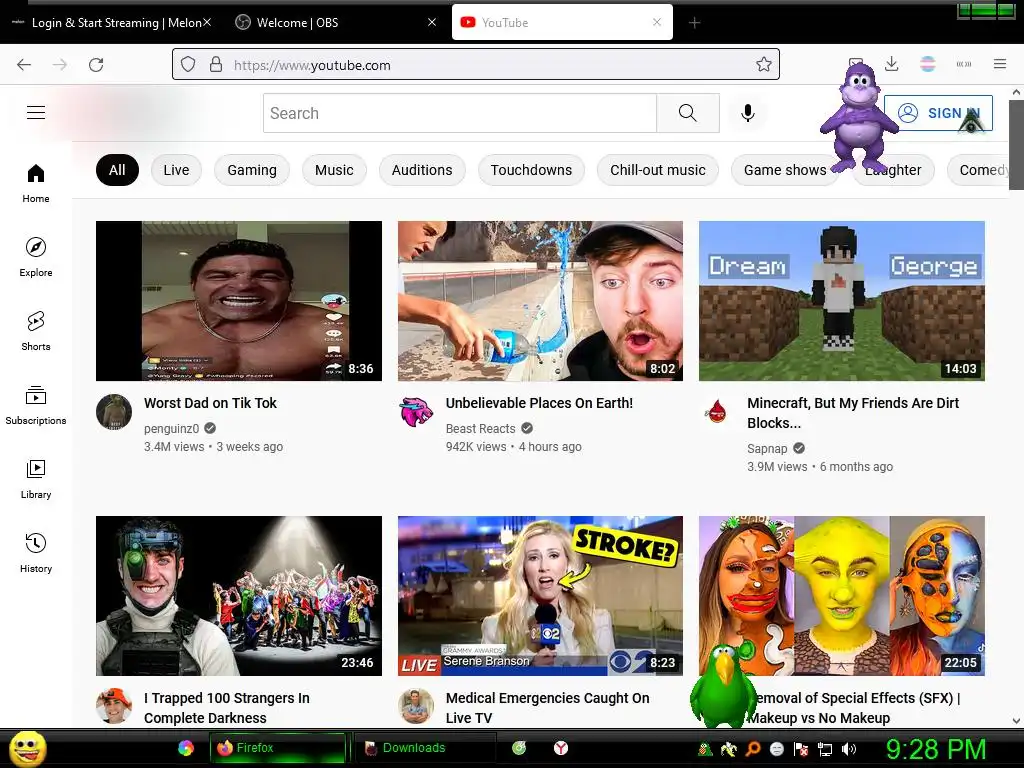1024x768 pixels.
Task: Open penguinz0 channel avatar
Action: click(114, 411)
